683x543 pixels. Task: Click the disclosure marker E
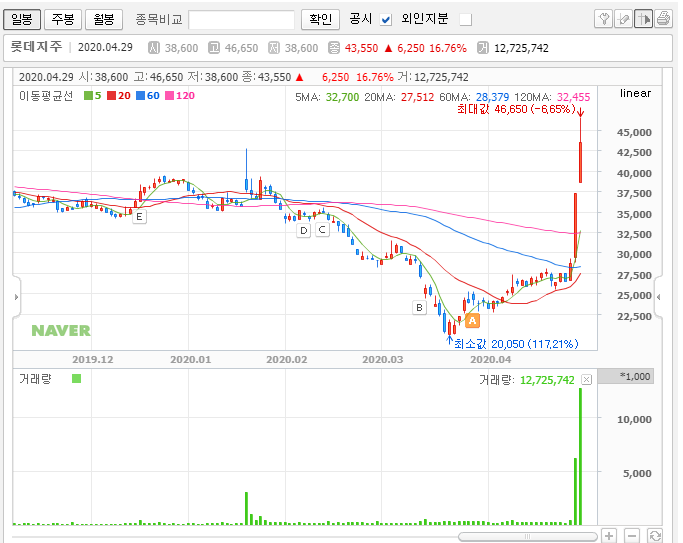pos(139,216)
